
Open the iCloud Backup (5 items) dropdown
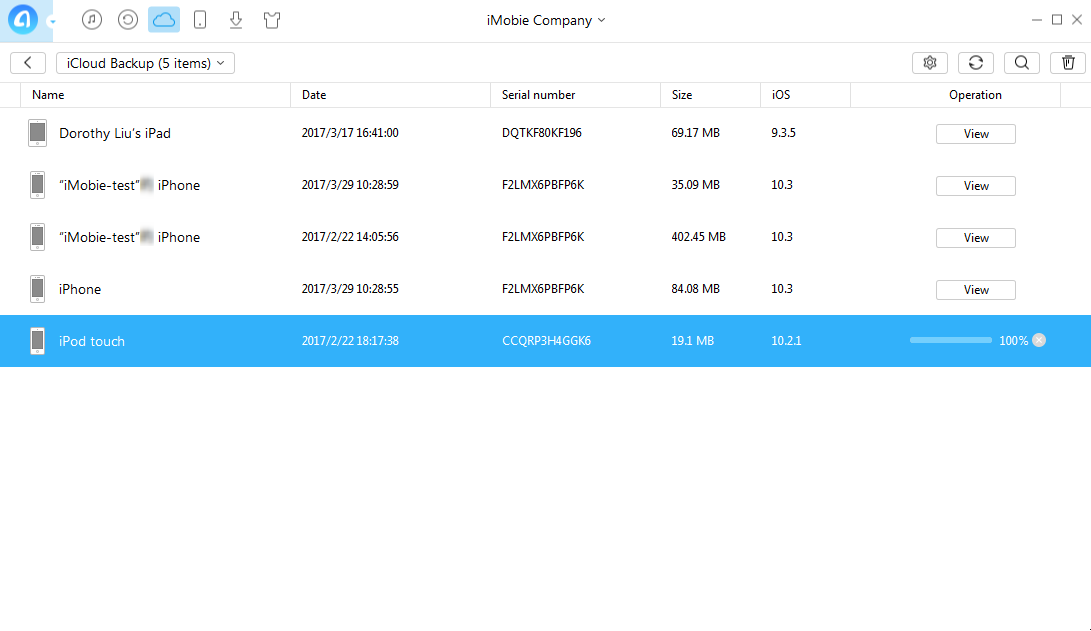pos(145,63)
